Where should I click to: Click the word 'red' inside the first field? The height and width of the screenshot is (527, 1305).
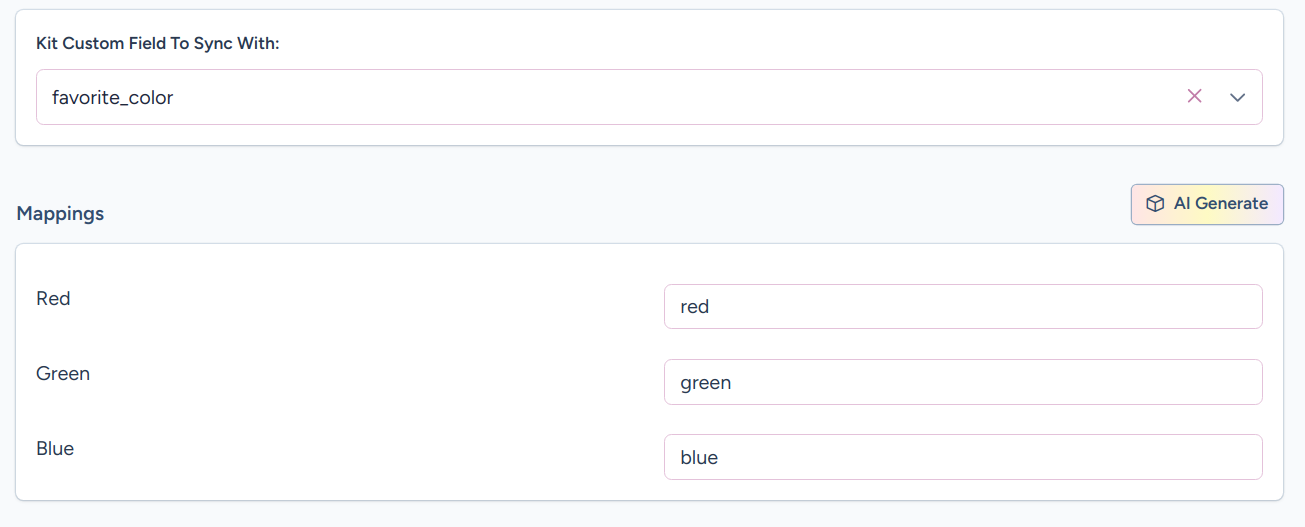[x=695, y=307]
